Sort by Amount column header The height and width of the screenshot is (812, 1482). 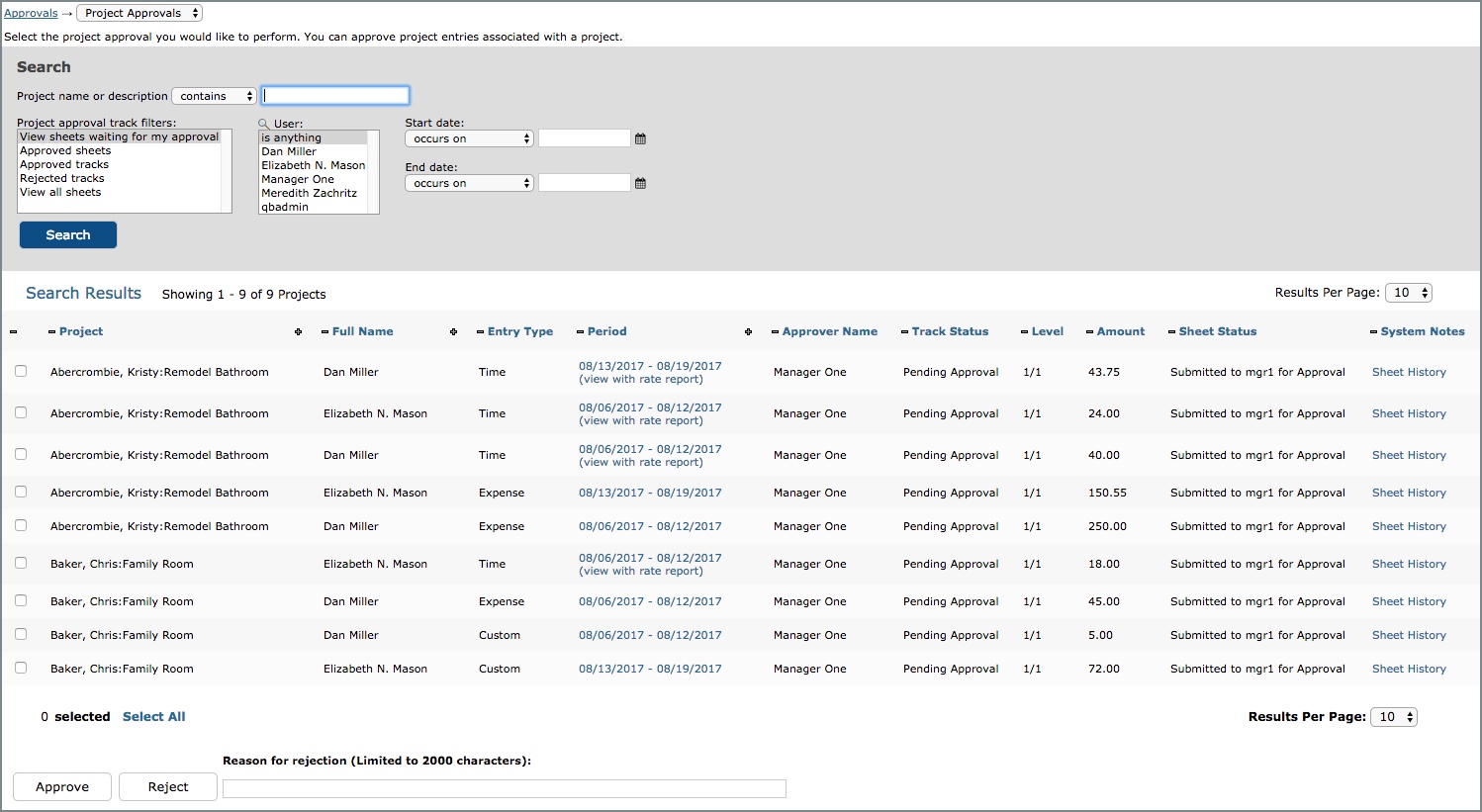click(1121, 332)
